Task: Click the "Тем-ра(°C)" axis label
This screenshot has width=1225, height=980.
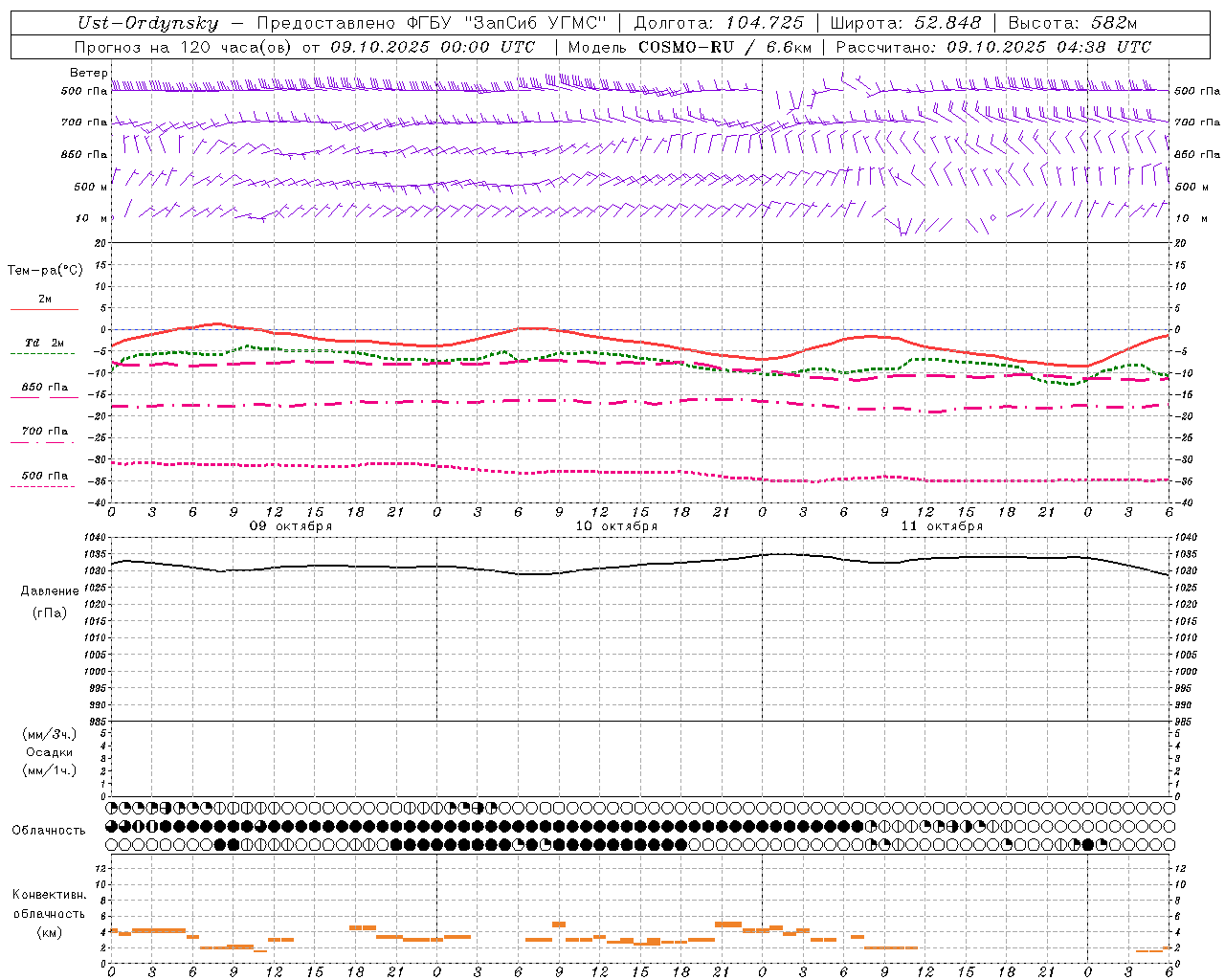Action: click(45, 271)
